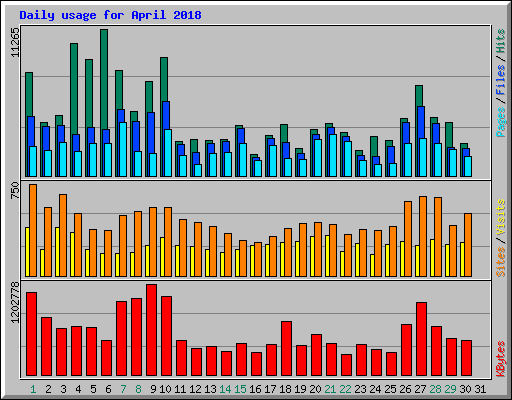Click the red KBytes bar for day 9
The width and height of the screenshot is (512, 400).
pyautogui.click(x=151, y=330)
